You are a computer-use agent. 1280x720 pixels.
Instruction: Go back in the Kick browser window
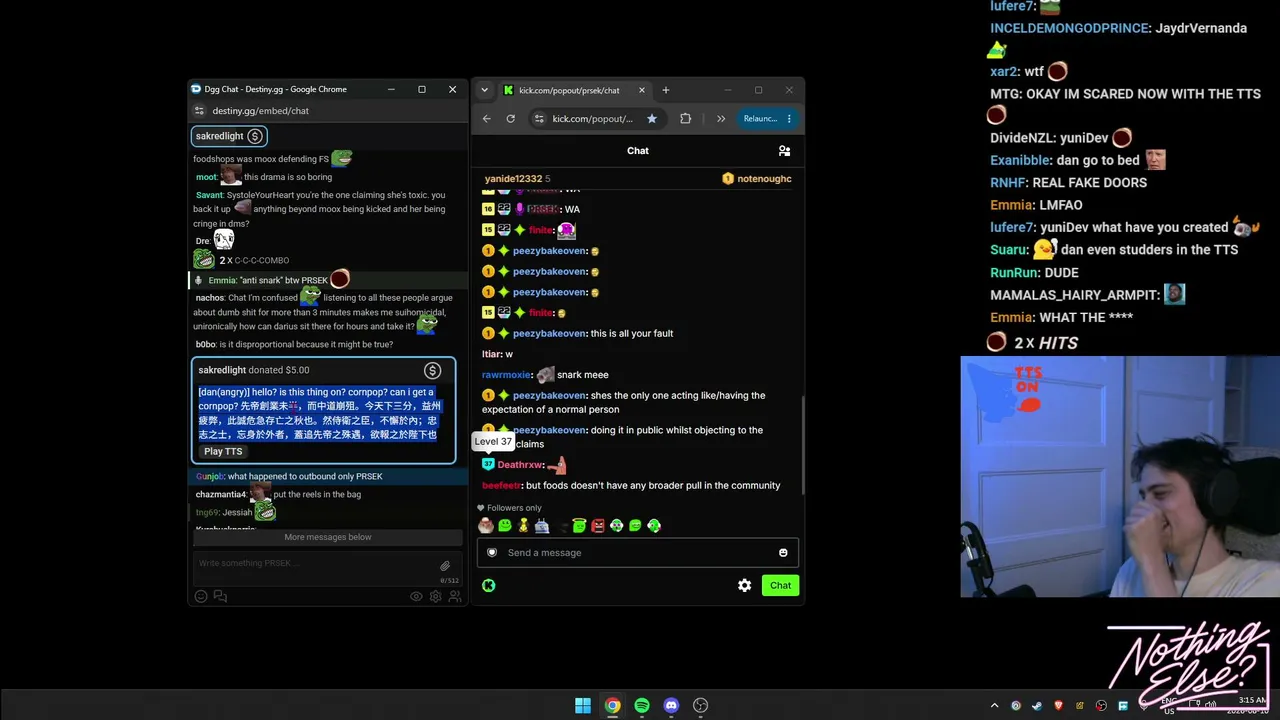(487, 118)
